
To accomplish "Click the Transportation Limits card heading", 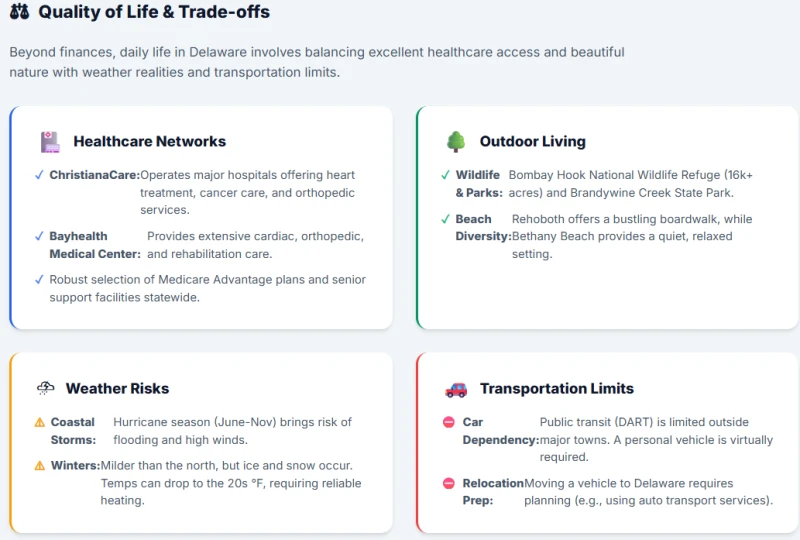I will pos(556,389).
